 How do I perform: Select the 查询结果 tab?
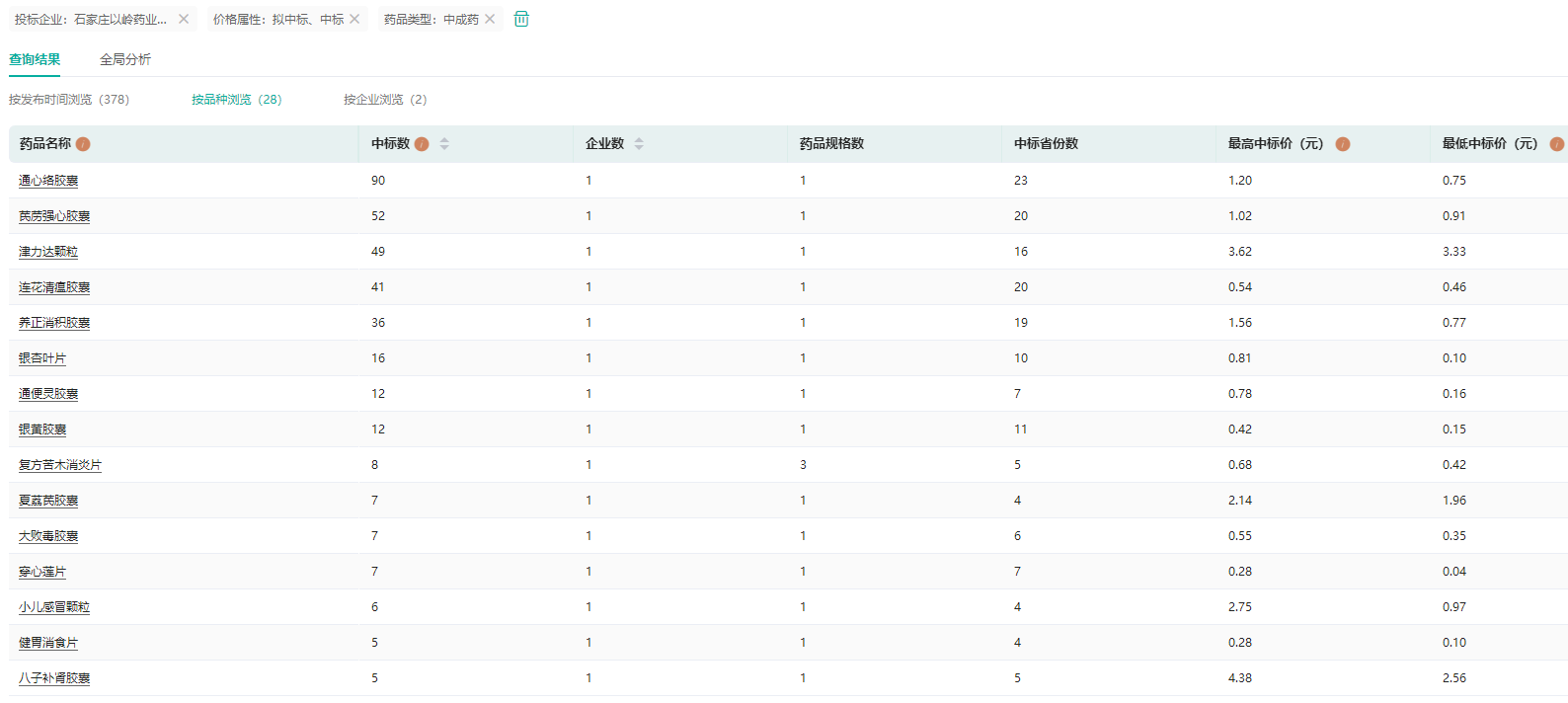pos(35,59)
